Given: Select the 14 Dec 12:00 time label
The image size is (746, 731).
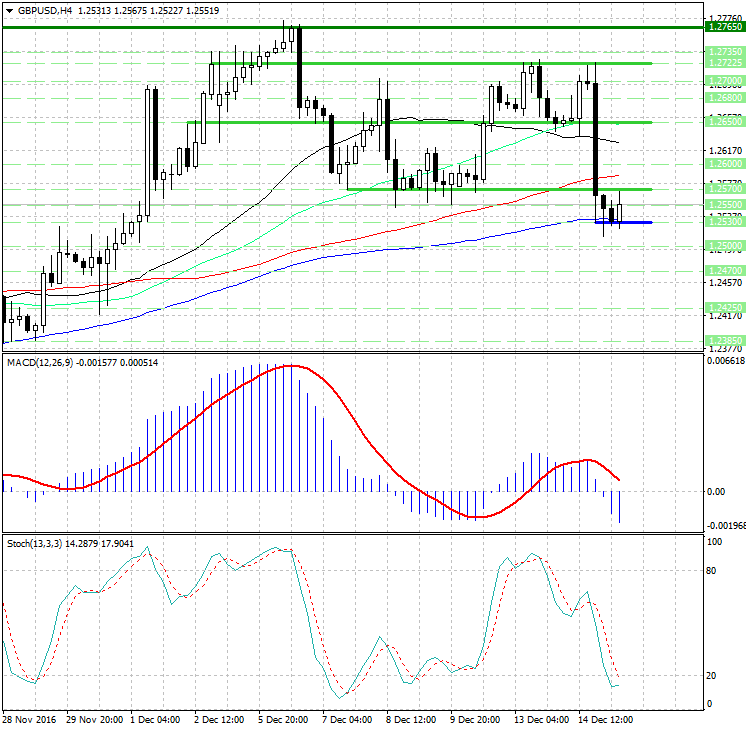Looking at the screenshot, I should click(603, 719).
